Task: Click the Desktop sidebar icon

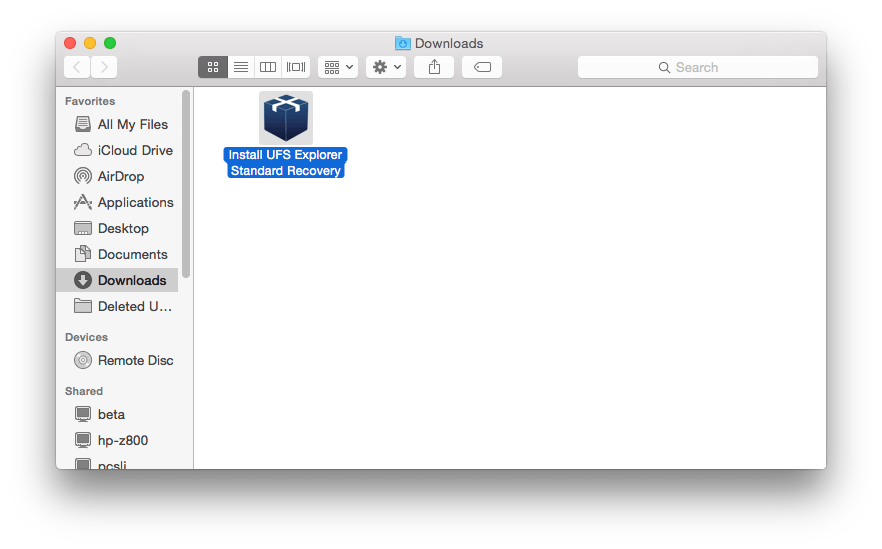Action: pos(83,228)
